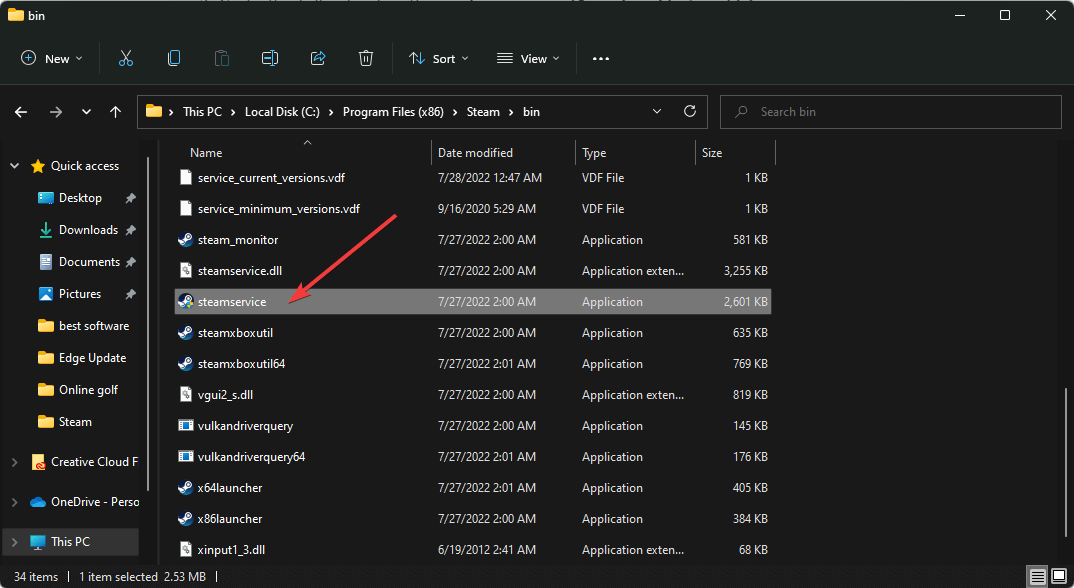
Task: Open the Sort dropdown menu
Action: click(x=438, y=58)
